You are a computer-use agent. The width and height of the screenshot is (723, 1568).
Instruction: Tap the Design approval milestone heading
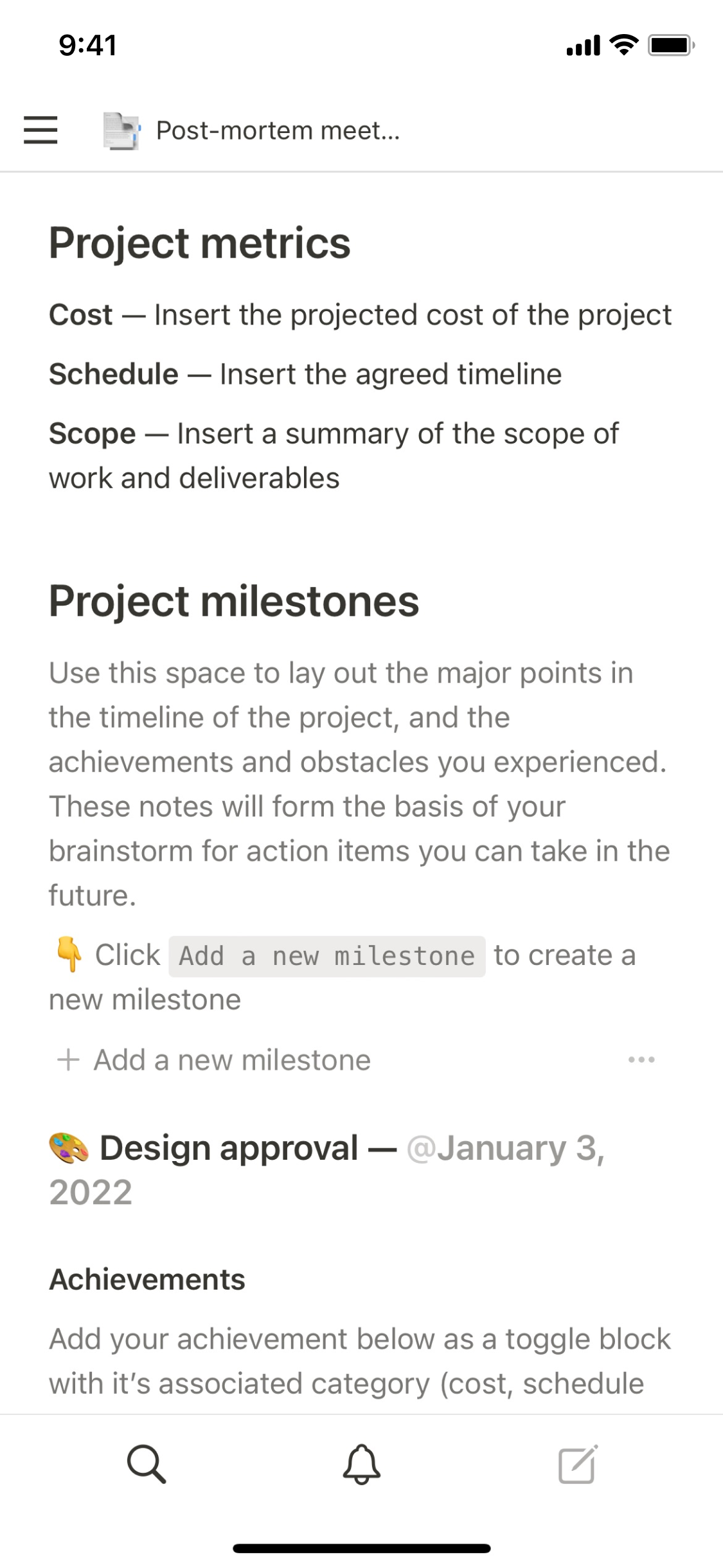229,1148
